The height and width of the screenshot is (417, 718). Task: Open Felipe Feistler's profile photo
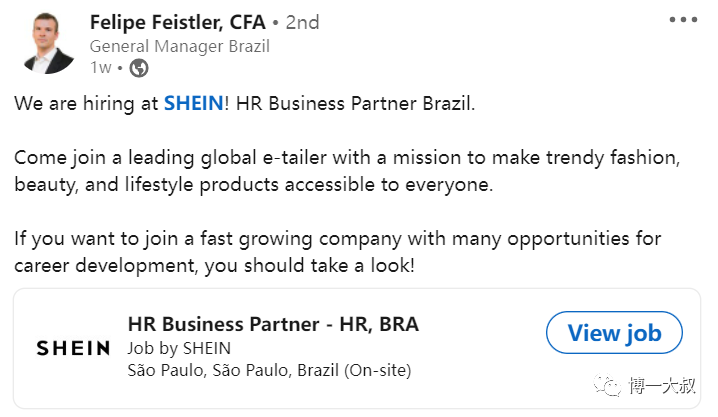[x=46, y=43]
